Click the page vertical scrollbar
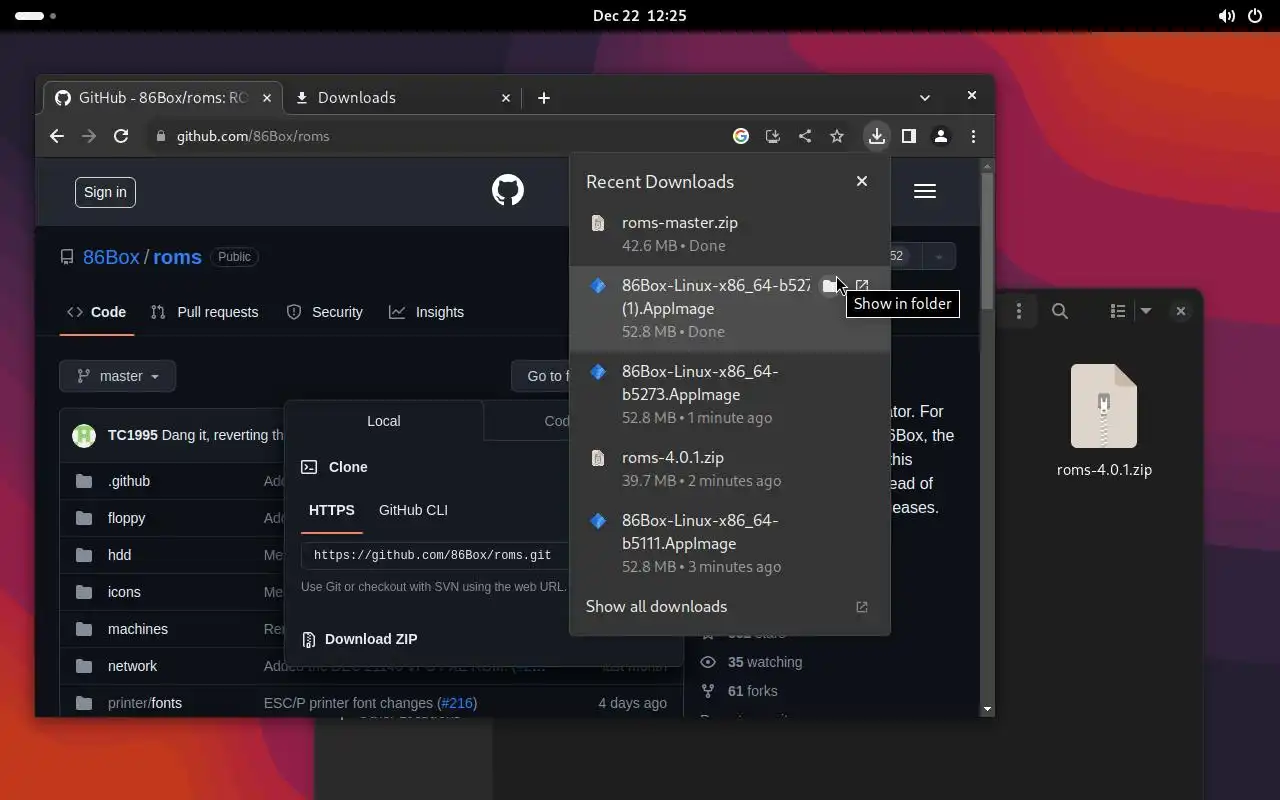The width and height of the screenshot is (1280, 800). pos(987,240)
